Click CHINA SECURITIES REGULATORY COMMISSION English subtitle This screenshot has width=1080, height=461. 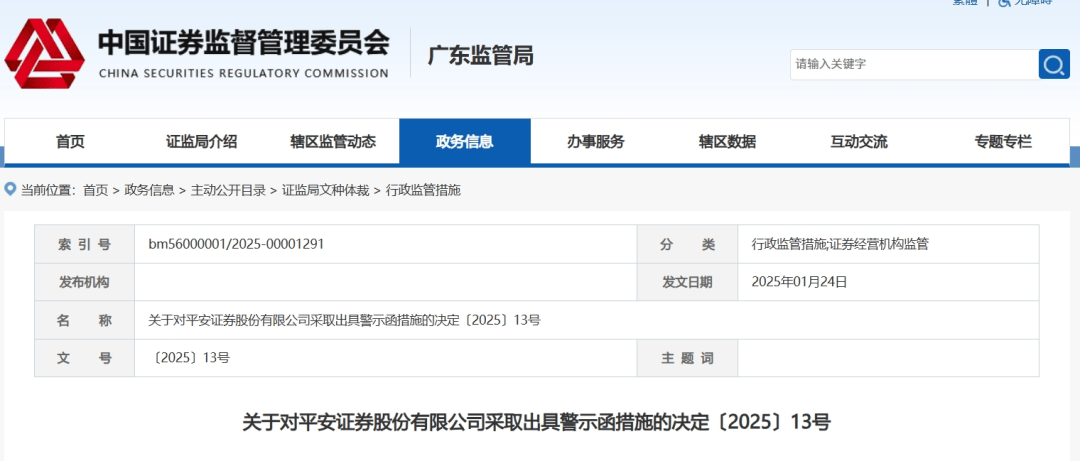point(244,73)
